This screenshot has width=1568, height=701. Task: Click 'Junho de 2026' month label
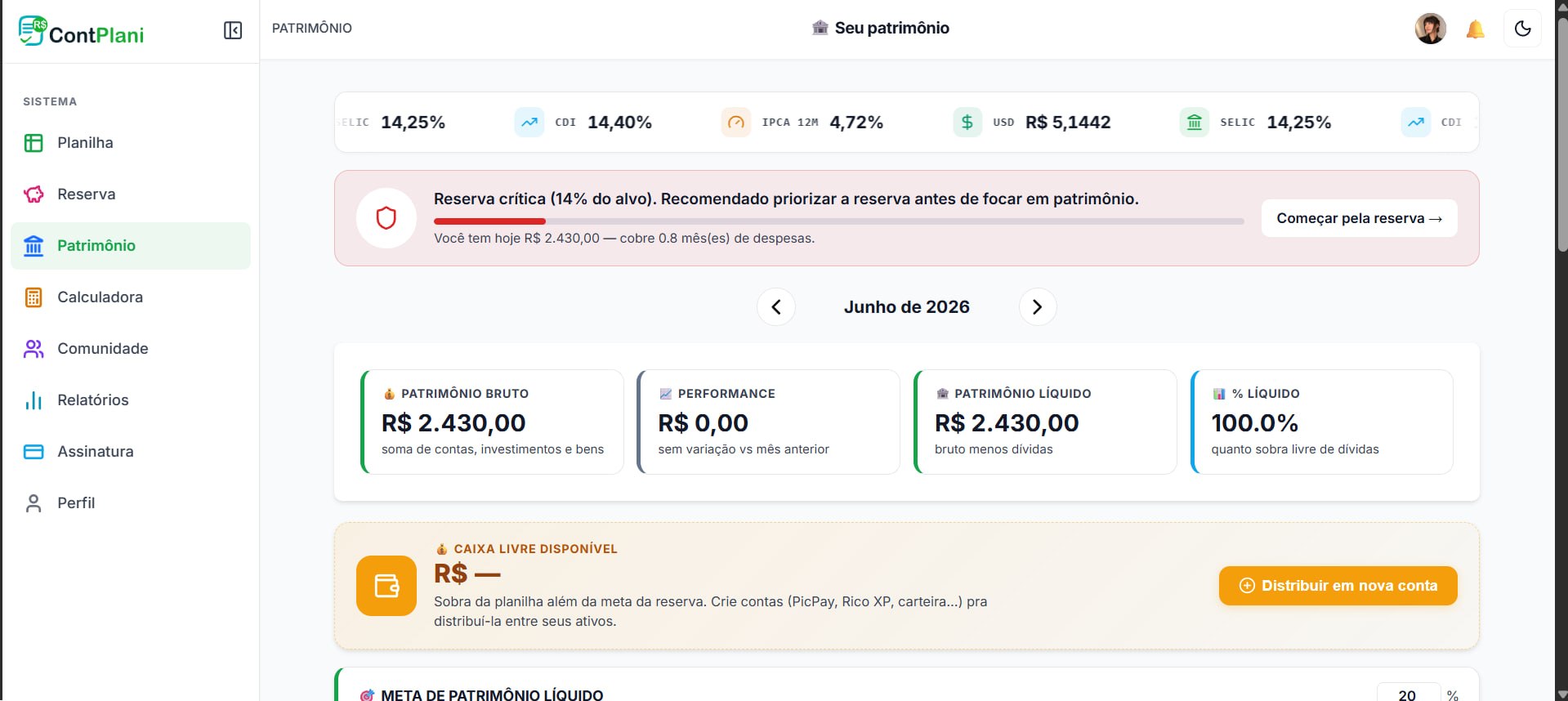tap(907, 307)
